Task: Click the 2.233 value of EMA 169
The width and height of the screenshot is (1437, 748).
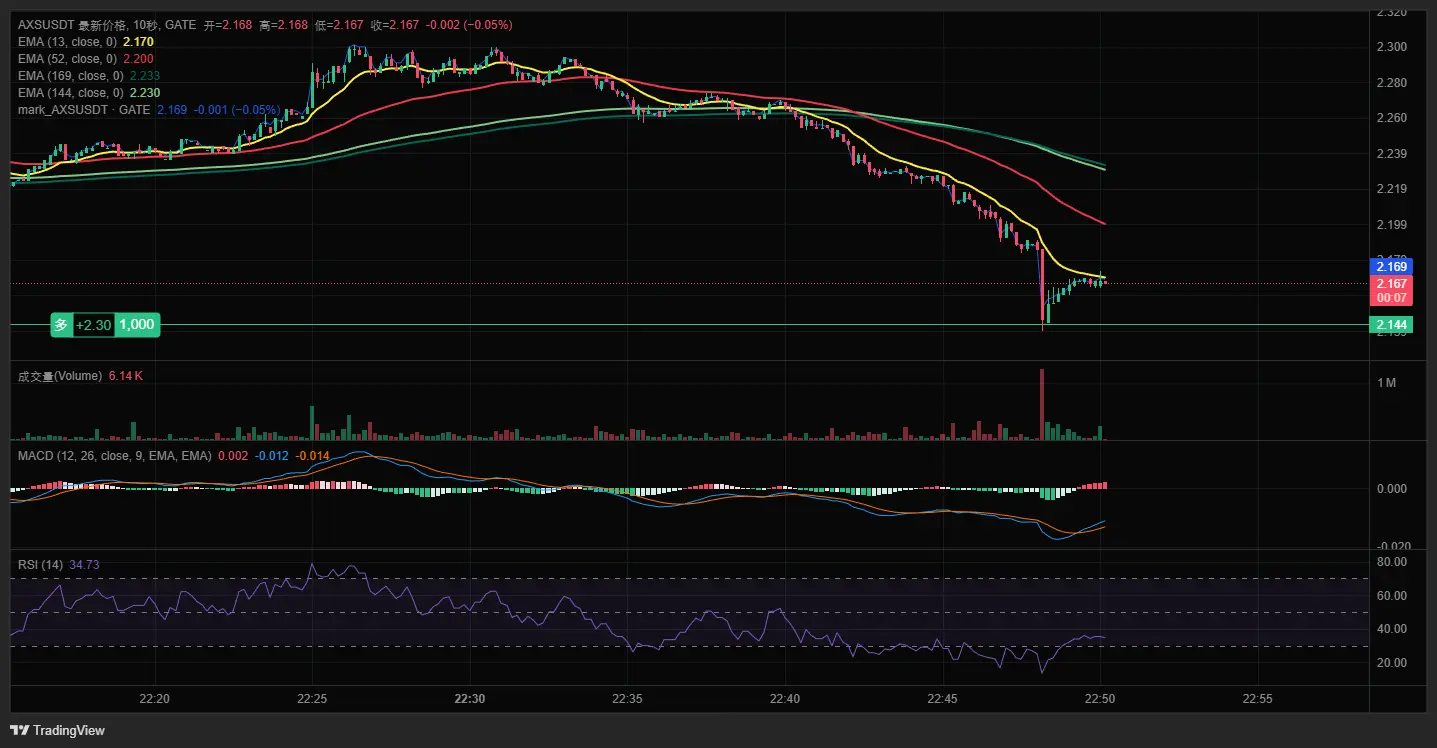Action: pos(145,76)
